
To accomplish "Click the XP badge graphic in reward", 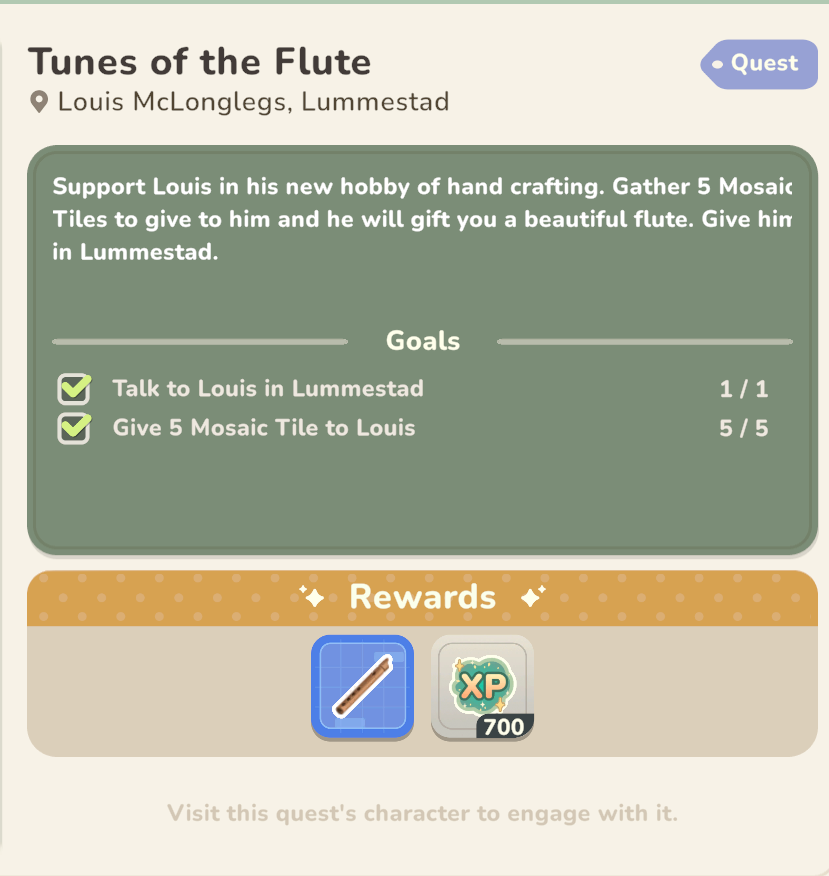I will point(482,684).
